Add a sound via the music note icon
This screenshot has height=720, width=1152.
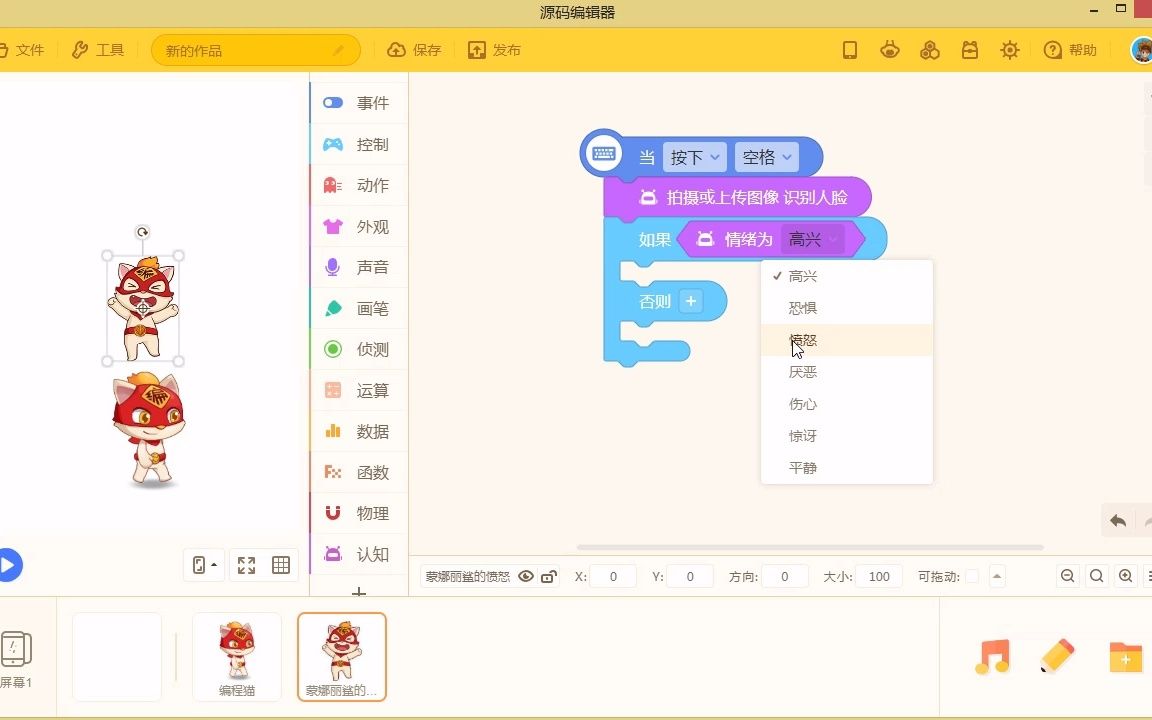point(992,657)
